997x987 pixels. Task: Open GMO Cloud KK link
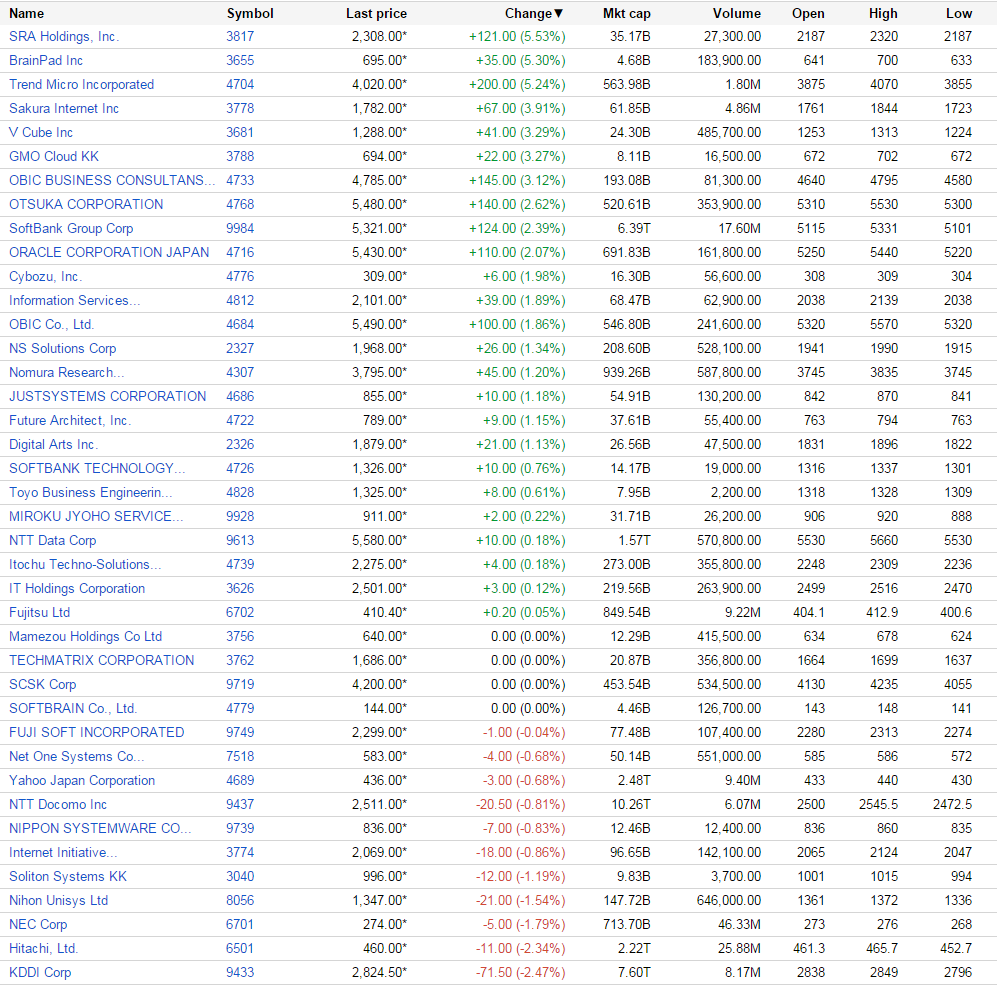point(54,156)
